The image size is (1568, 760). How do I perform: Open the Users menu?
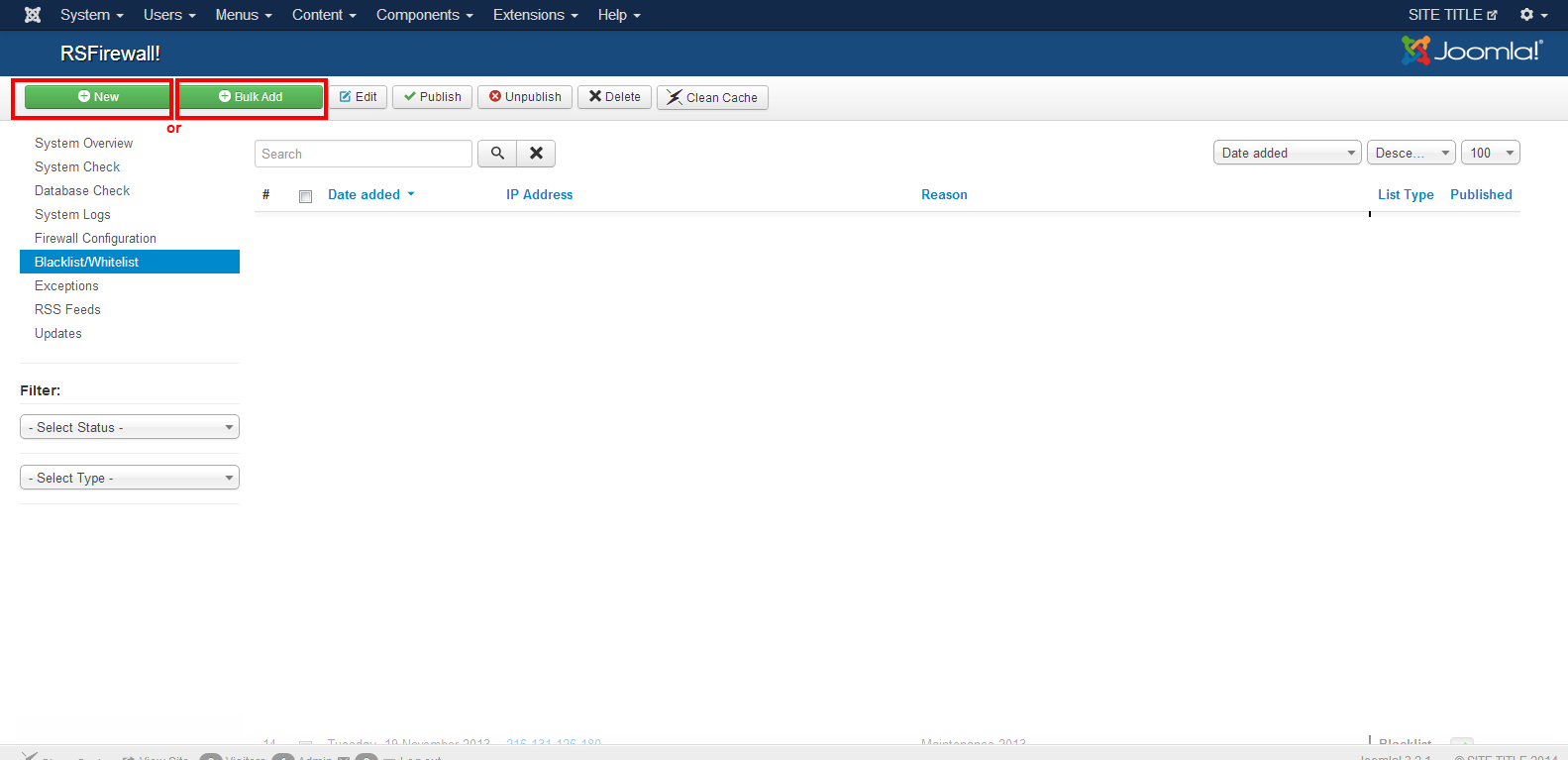point(169,15)
